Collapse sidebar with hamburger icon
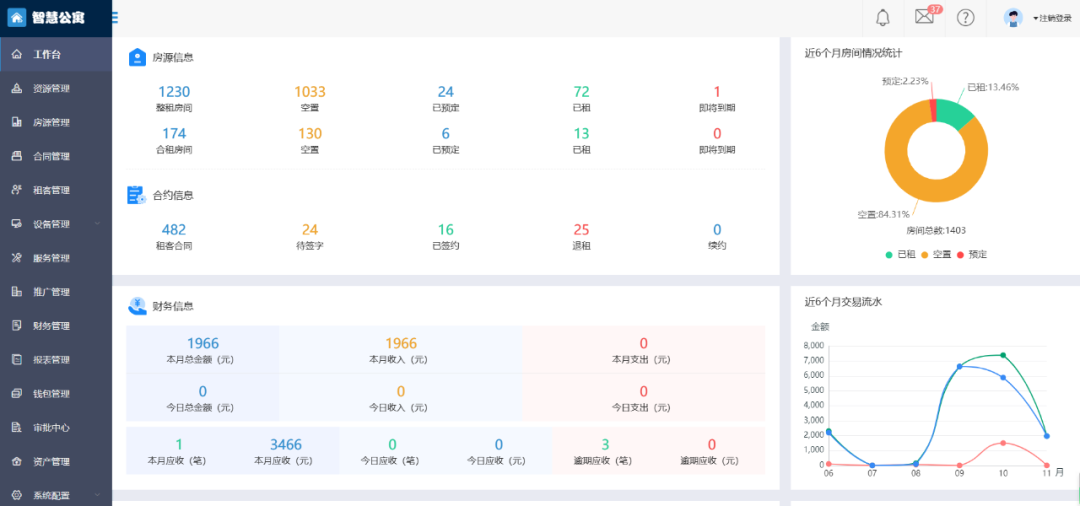Image resolution: width=1080 pixels, height=506 pixels. click(115, 17)
